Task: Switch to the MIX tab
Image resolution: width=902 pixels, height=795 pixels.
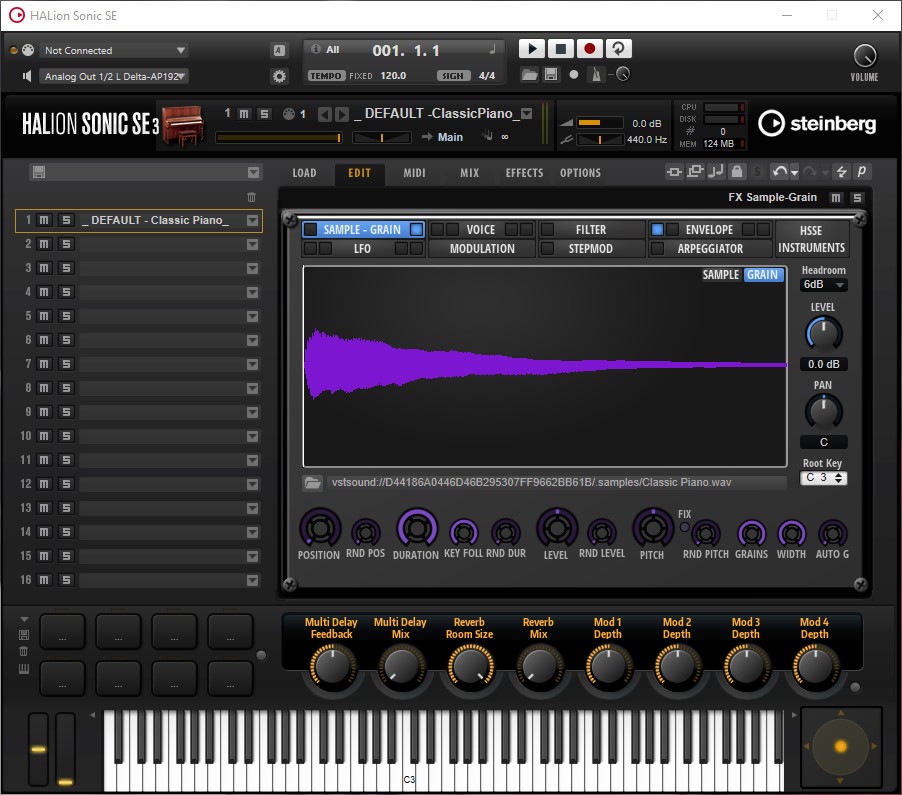Action: click(469, 173)
